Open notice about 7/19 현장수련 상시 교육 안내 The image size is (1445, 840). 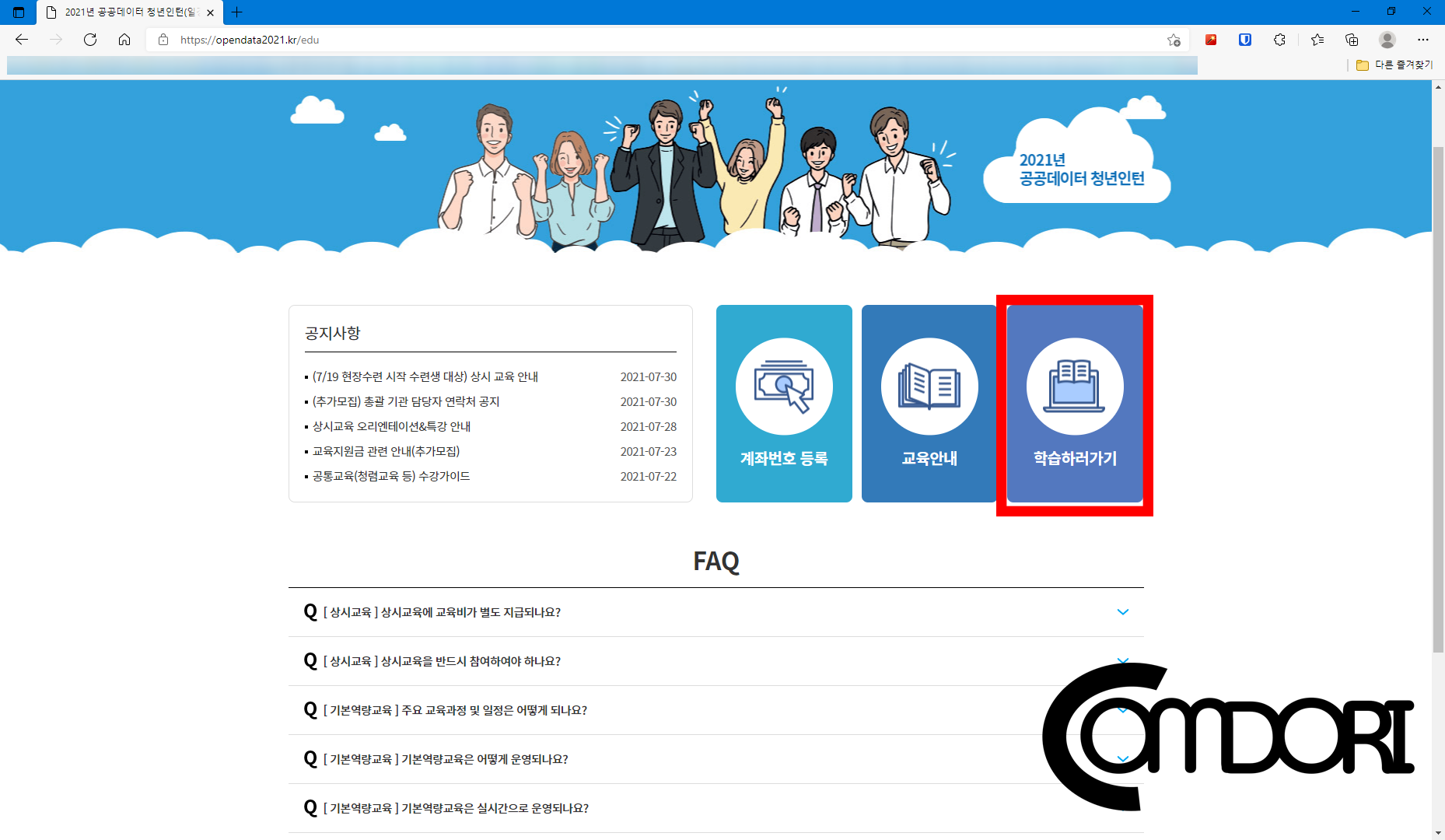click(425, 376)
